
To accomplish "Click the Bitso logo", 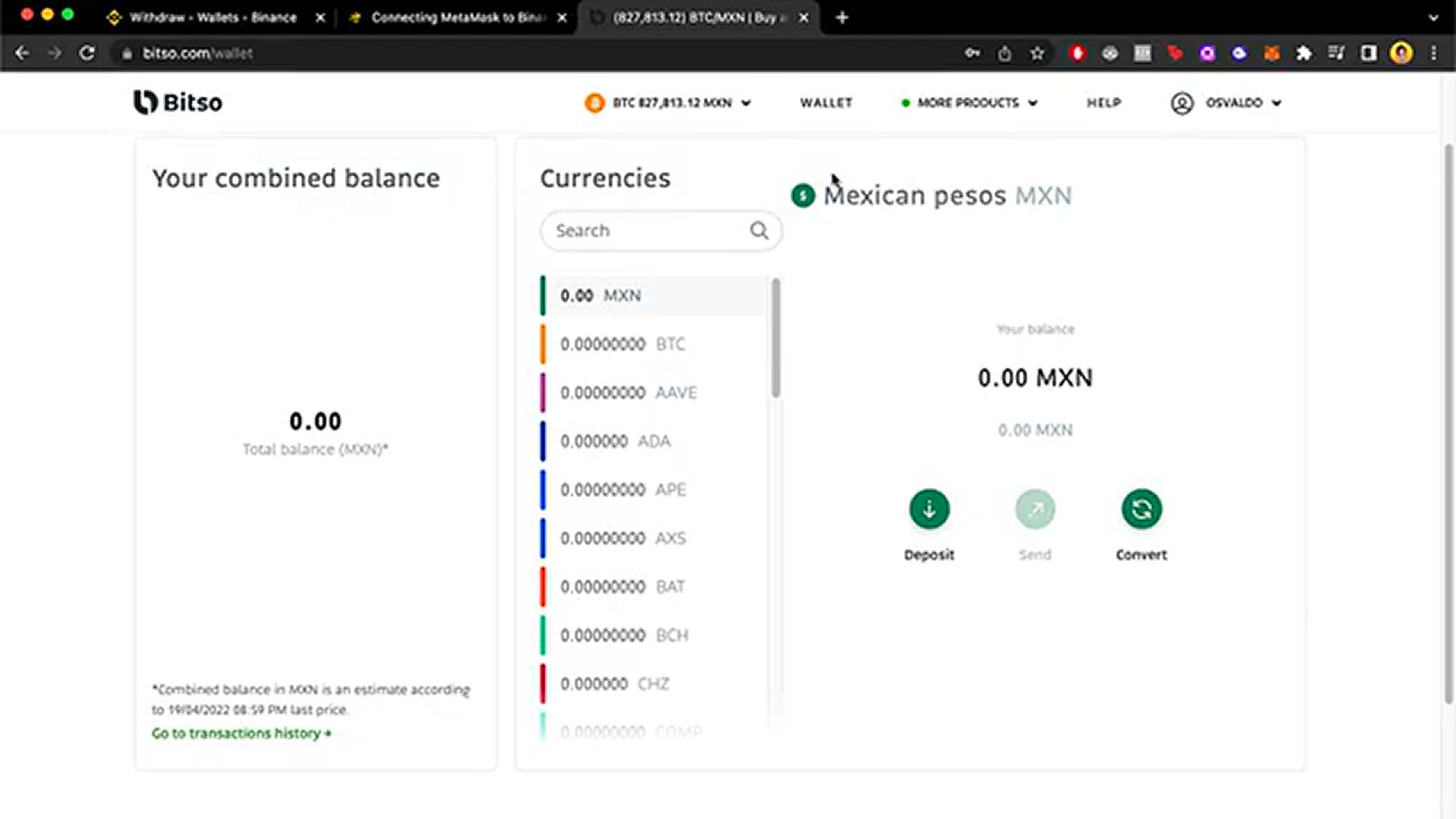I will (x=177, y=102).
